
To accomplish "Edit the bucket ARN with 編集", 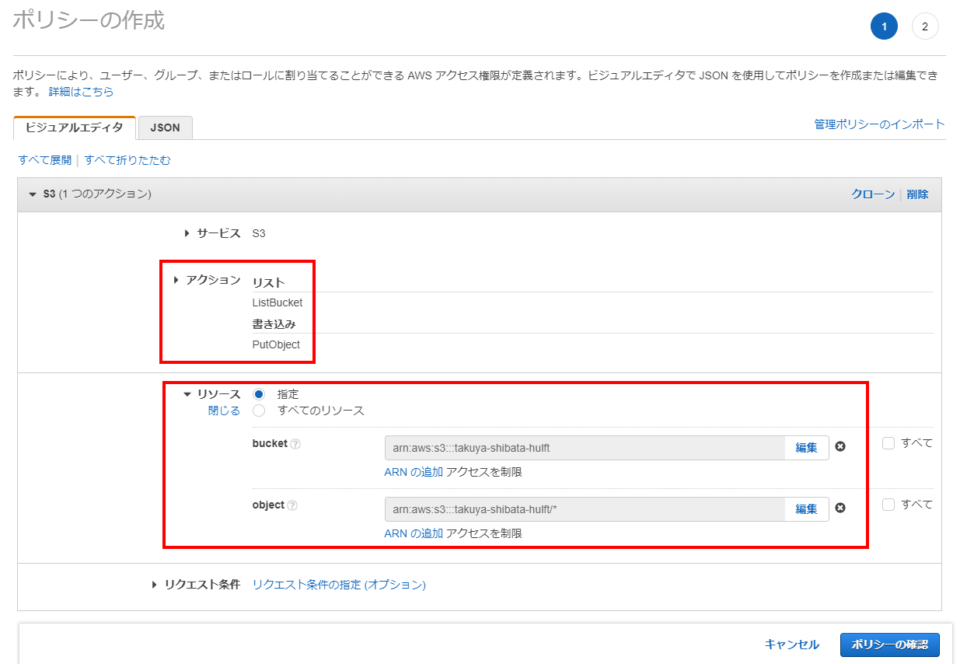I will pyautogui.click(x=806, y=448).
